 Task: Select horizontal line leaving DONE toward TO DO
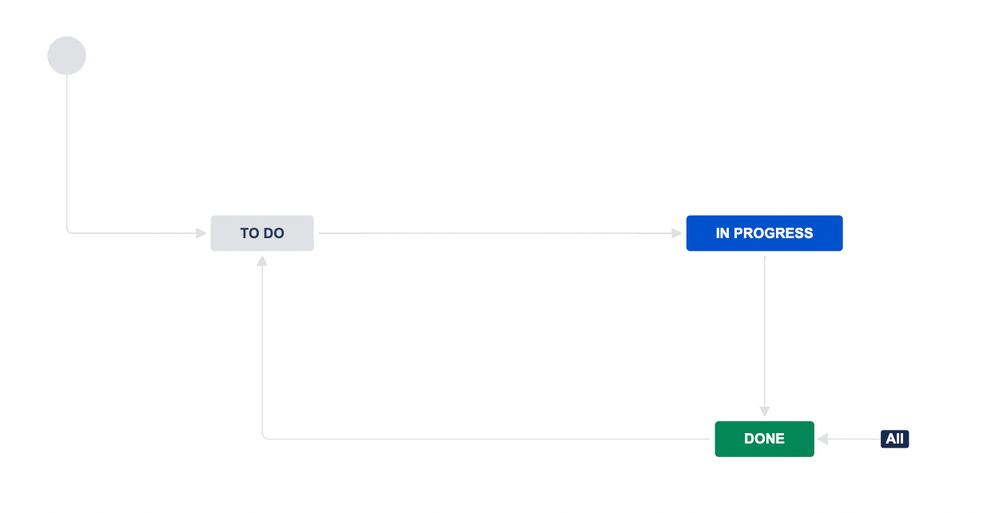487,439
